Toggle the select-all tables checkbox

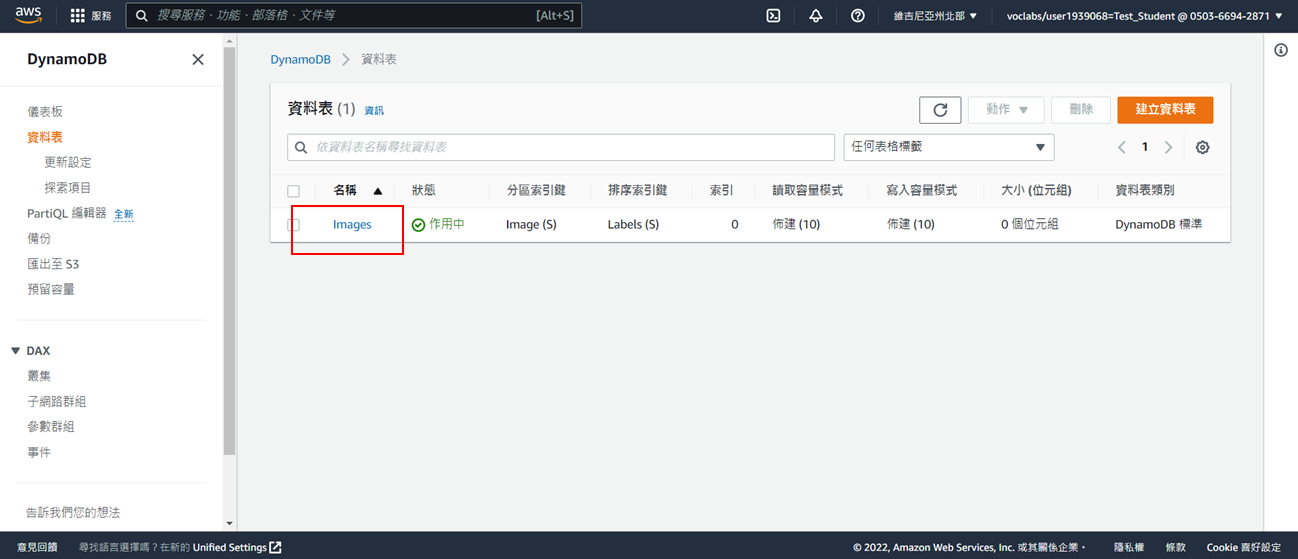(x=293, y=191)
